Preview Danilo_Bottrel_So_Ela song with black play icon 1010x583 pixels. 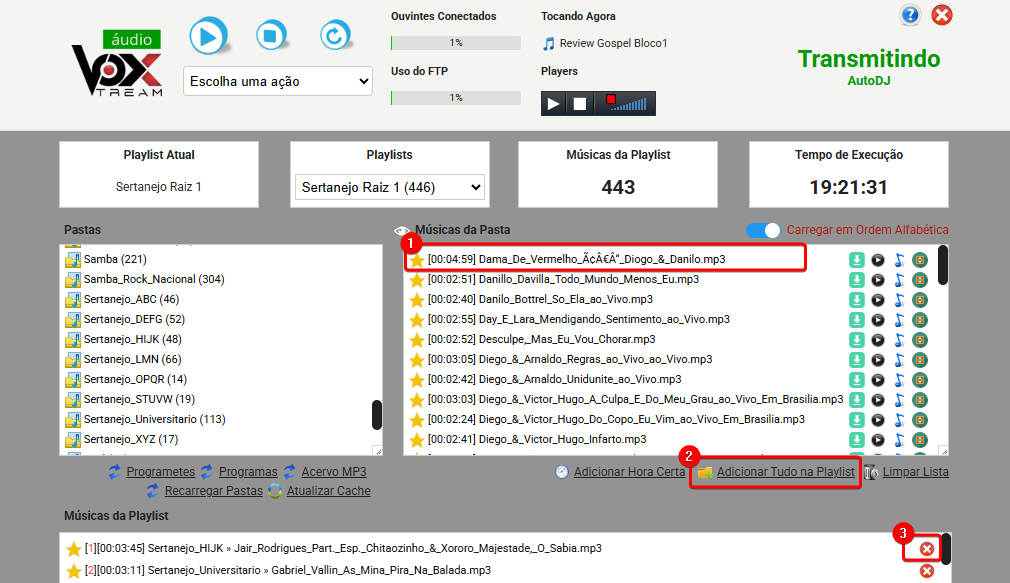(878, 300)
